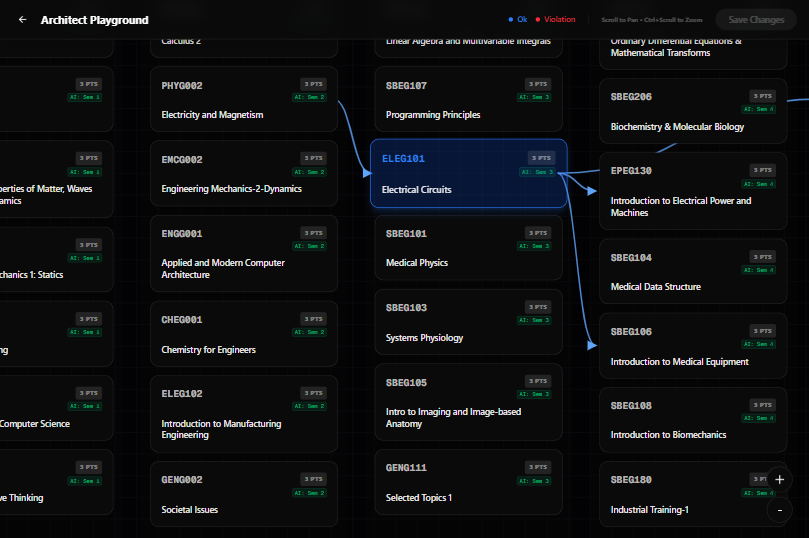Click the Architect Playground title

coord(94,20)
